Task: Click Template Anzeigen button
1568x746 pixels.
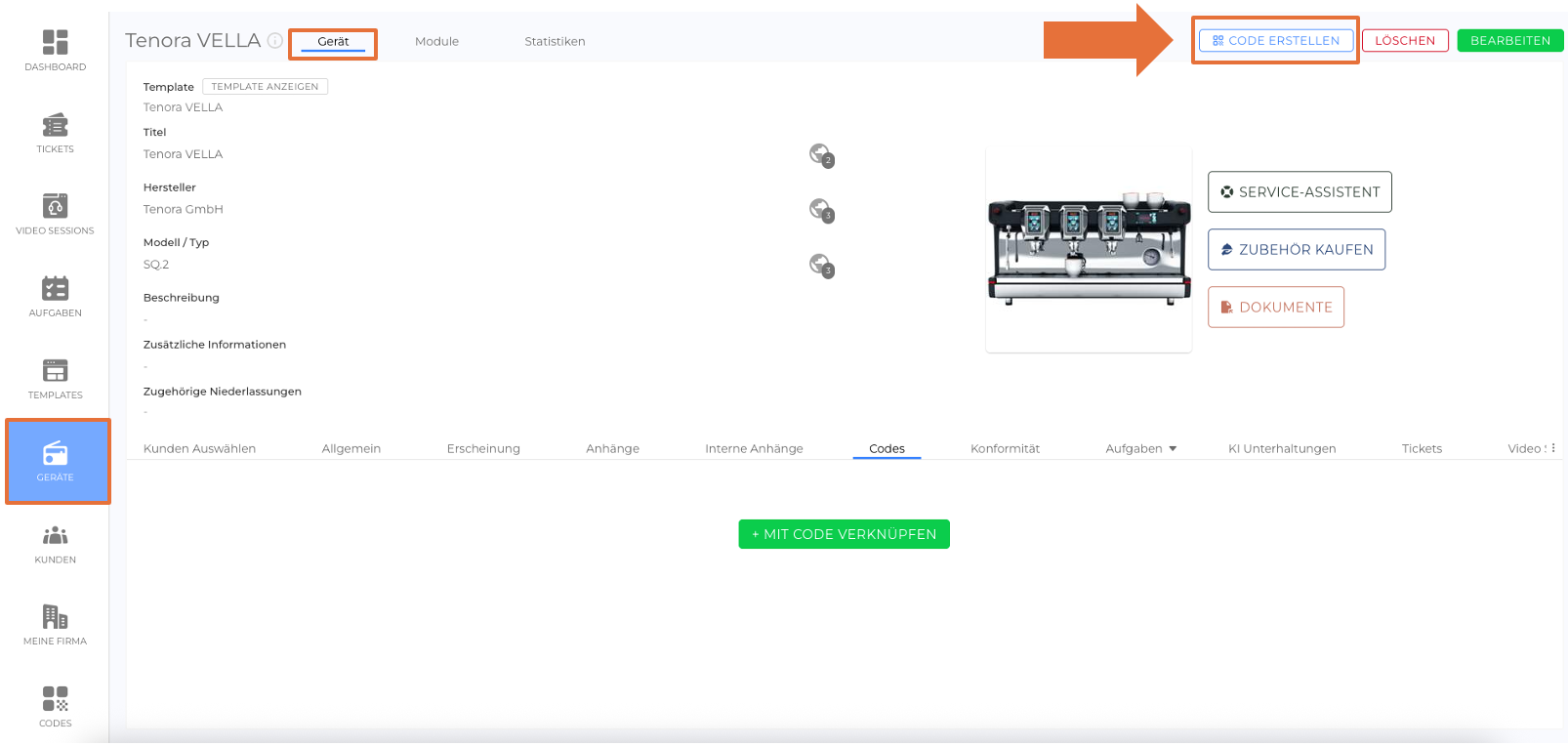Action: click(x=265, y=87)
